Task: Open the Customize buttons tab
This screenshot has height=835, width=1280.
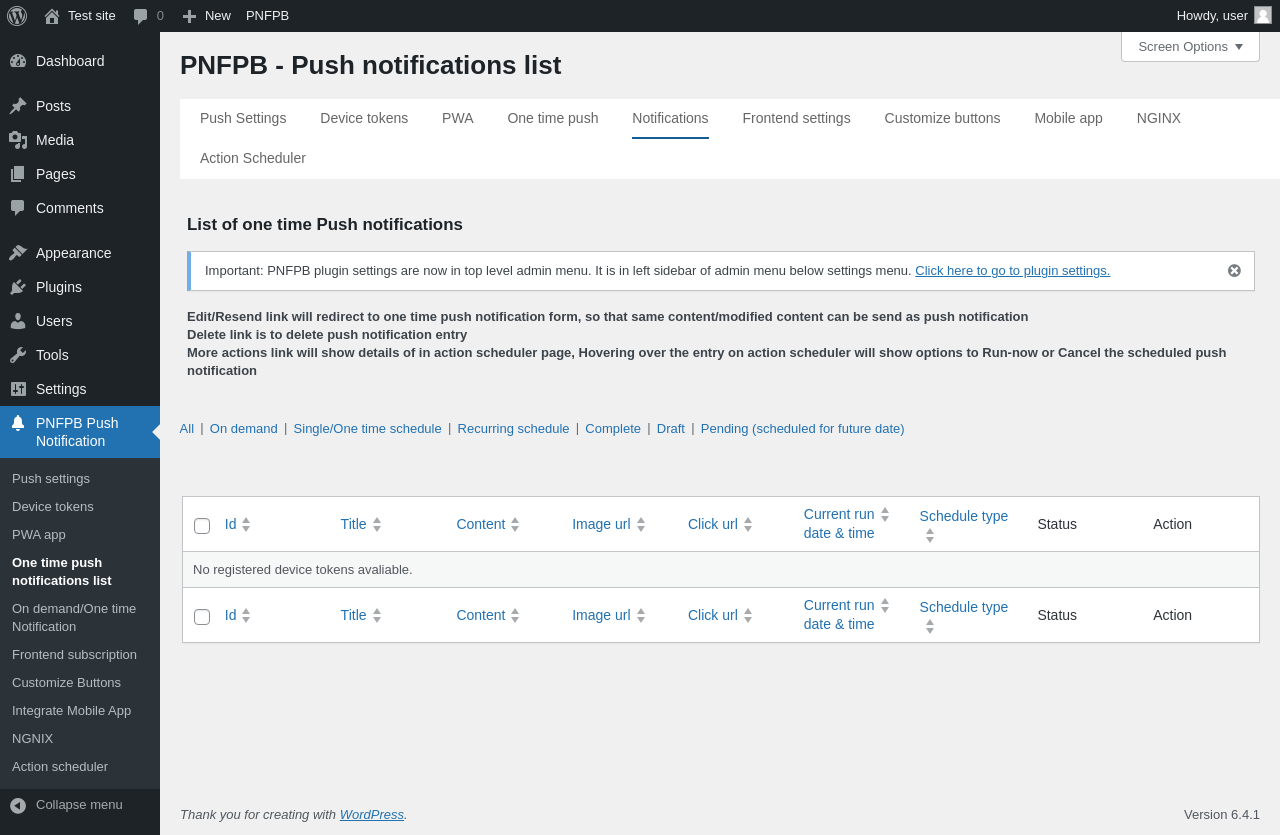Action: (942, 118)
